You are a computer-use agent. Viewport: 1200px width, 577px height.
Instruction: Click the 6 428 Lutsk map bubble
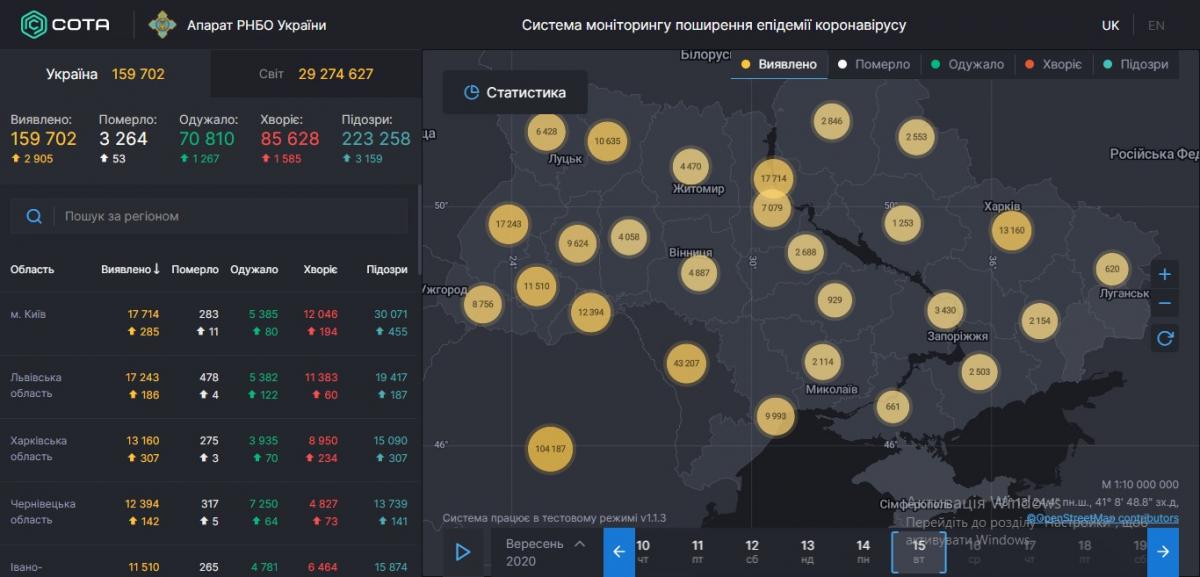[546, 131]
